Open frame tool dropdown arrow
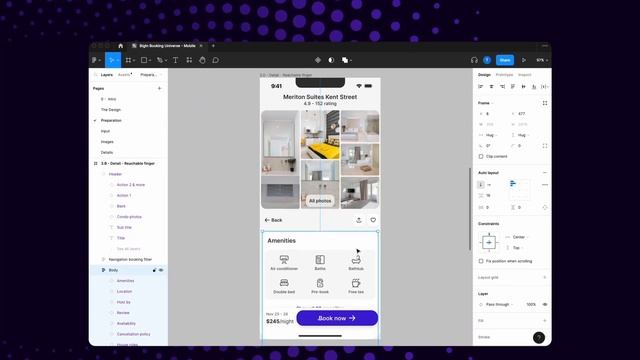Screen dimensions: 640x360 point(134,60)
